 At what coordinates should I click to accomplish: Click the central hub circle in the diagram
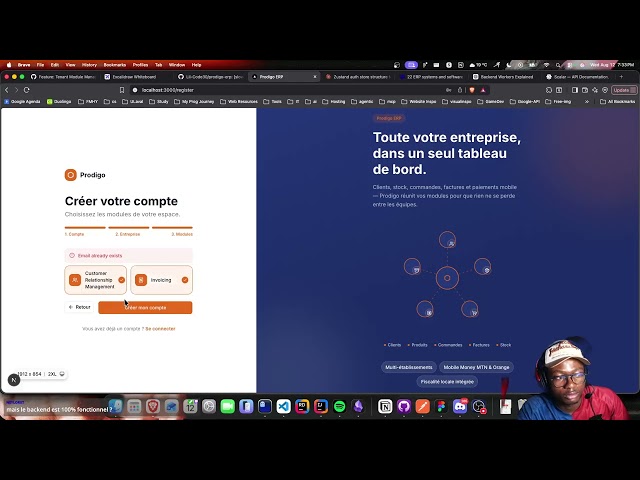[x=447, y=278]
